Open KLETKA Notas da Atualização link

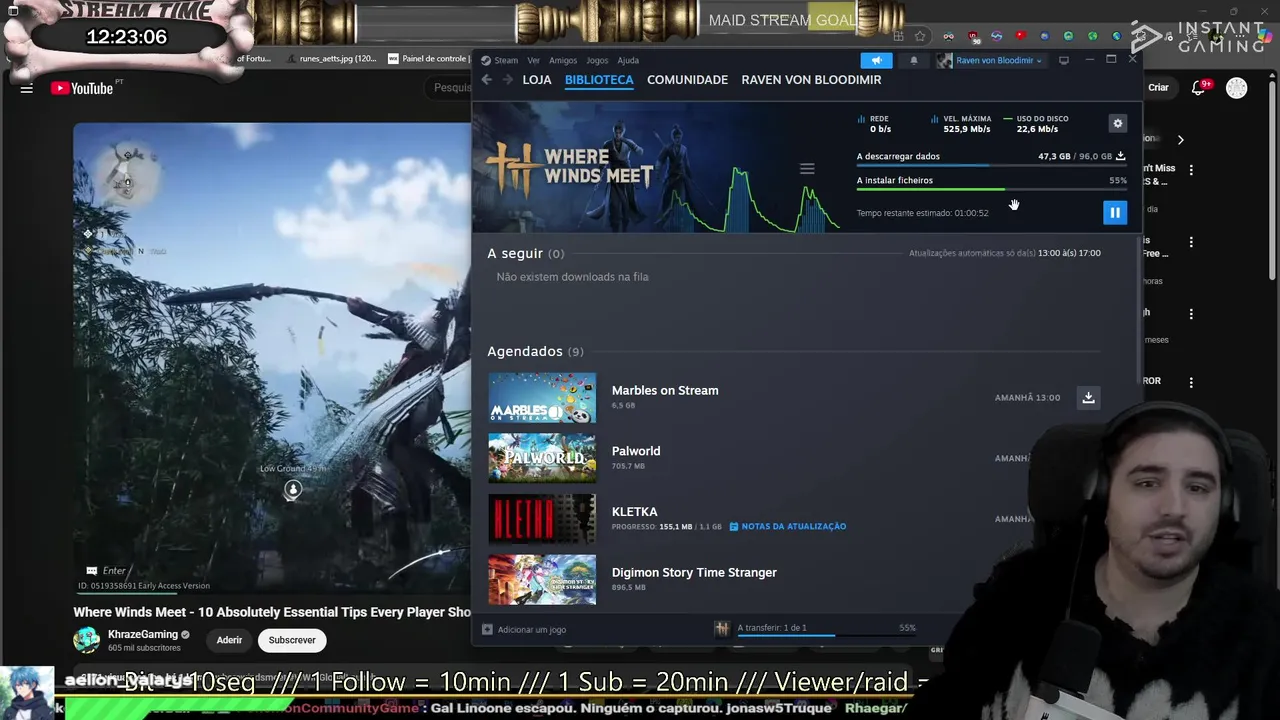(x=788, y=526)
